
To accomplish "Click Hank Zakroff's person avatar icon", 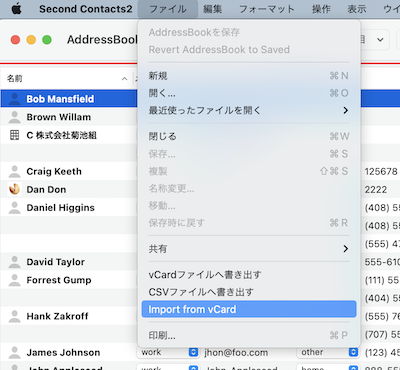I will point(14,316).
